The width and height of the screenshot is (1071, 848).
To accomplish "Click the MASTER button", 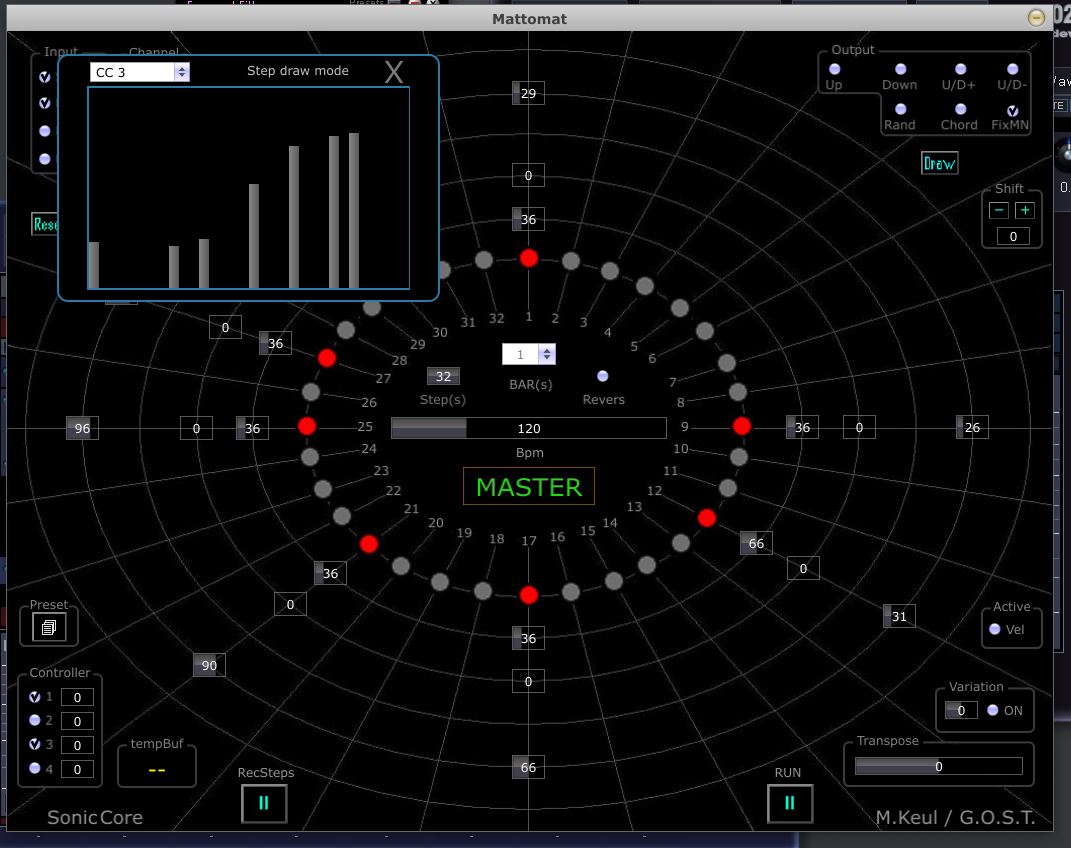I will [528, 487].
